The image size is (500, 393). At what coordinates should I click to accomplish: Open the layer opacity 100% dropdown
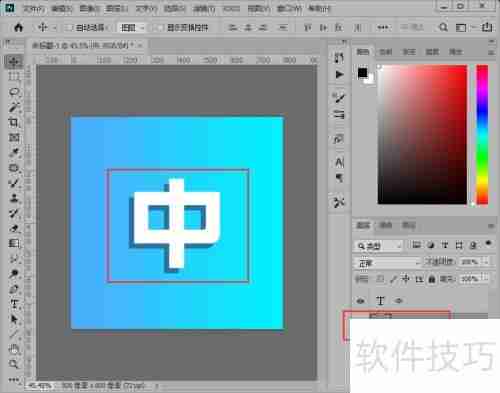(x=487, y=262)
